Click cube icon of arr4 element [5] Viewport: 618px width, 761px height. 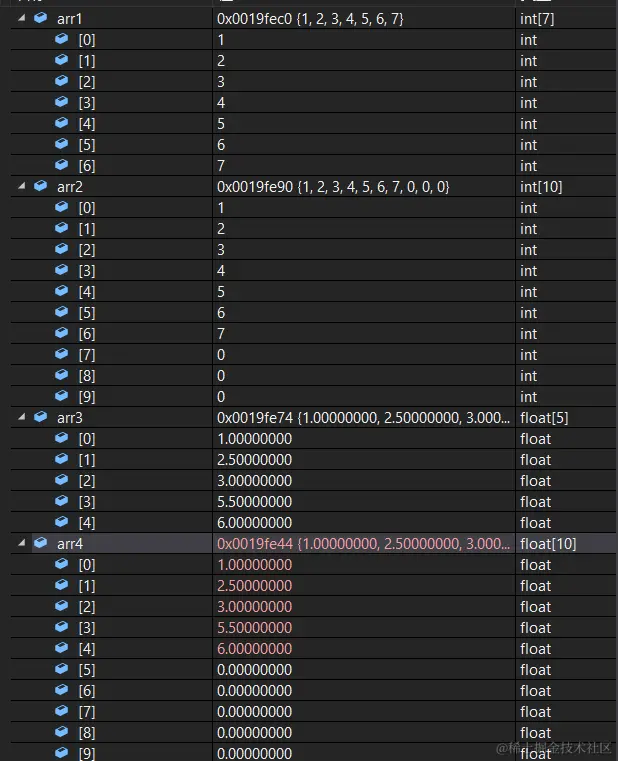pyautogui.click(x=62, y=669)
